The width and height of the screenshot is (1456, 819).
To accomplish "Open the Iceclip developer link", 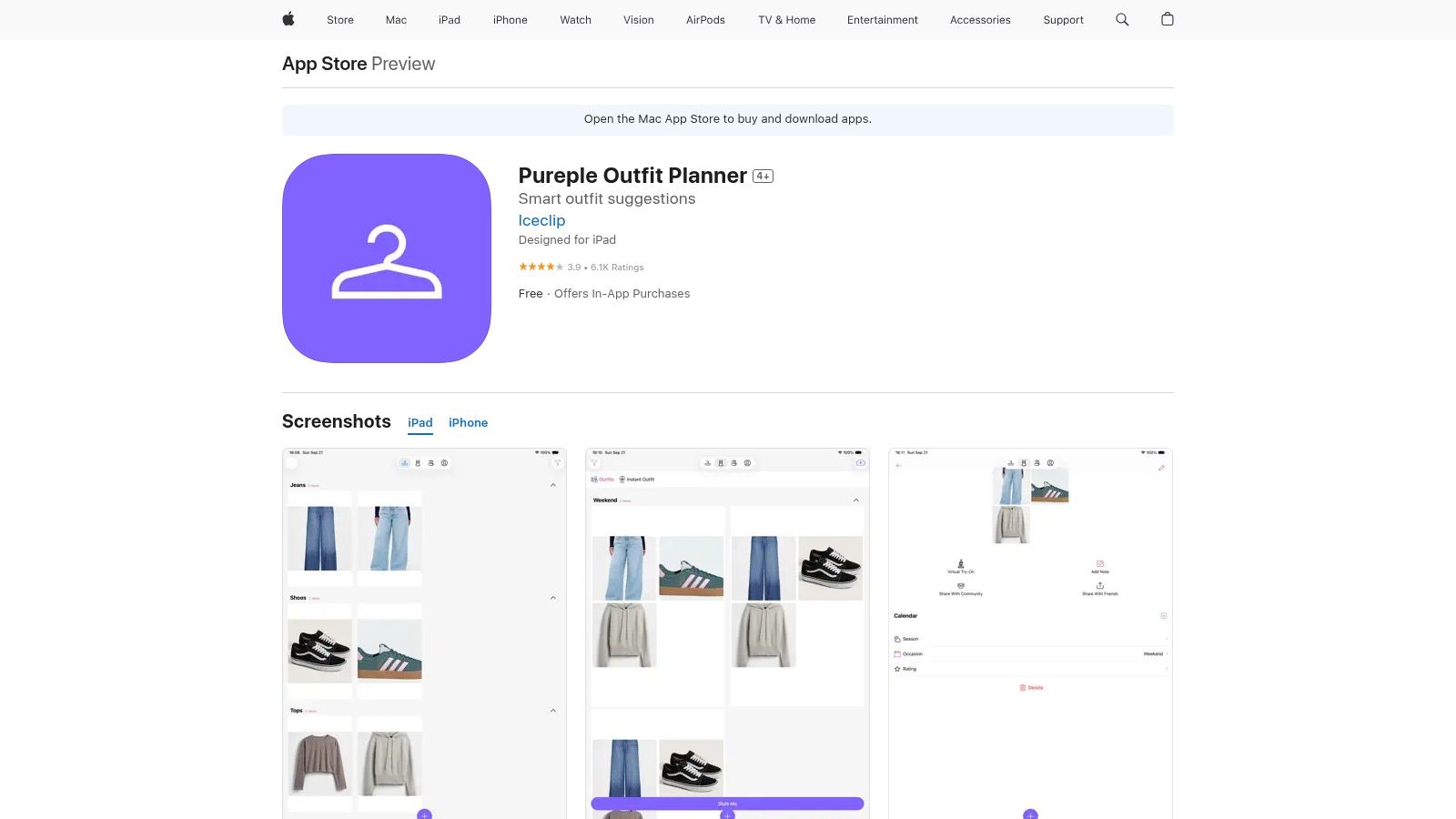I will (x=541, y=220).
